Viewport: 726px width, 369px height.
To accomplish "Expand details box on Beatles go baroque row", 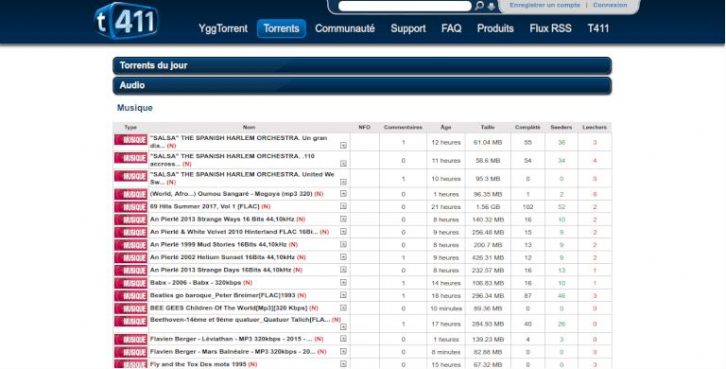I will (343, 295).
